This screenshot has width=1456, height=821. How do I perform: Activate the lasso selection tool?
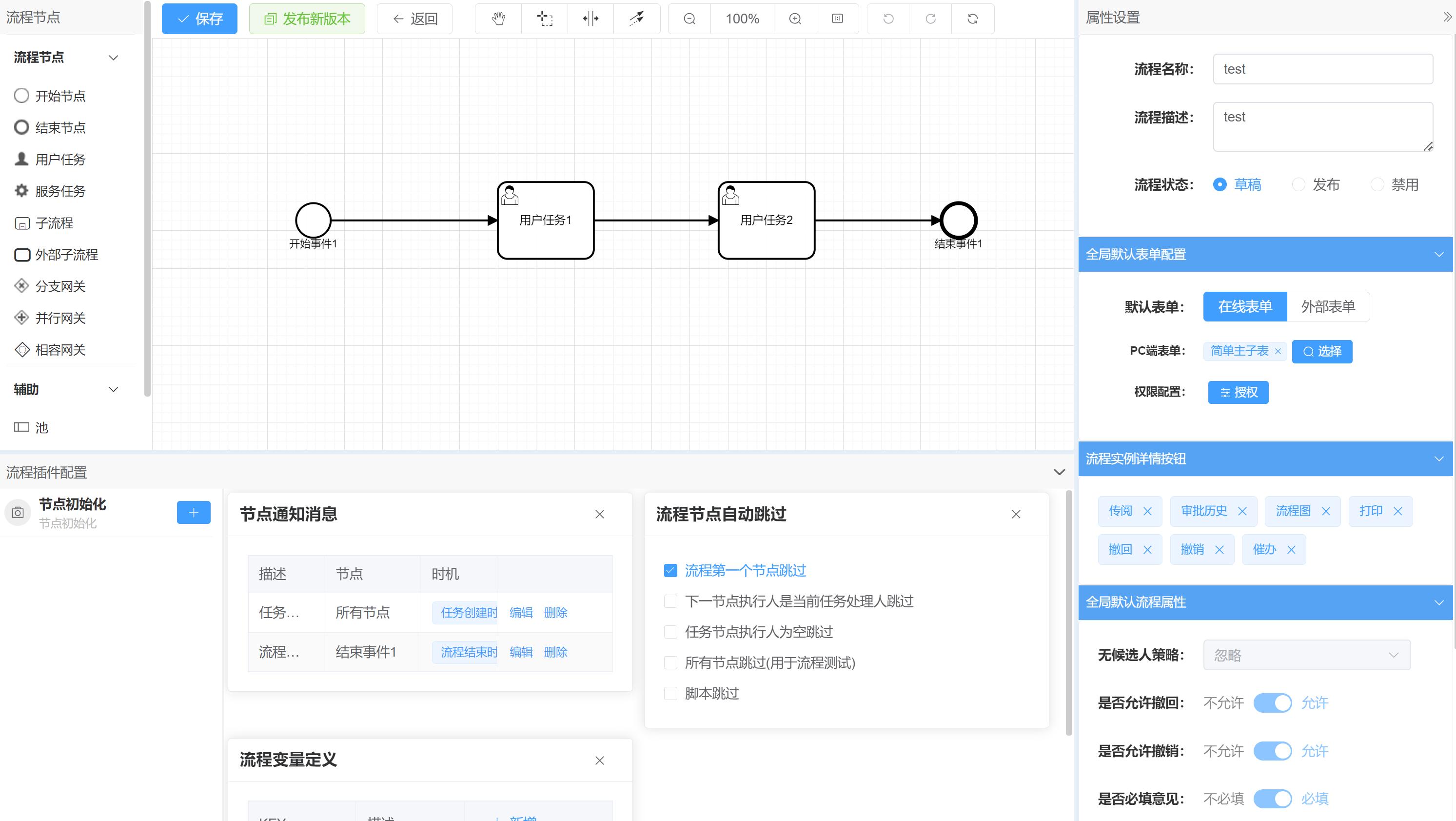click(x=544, y=19)
